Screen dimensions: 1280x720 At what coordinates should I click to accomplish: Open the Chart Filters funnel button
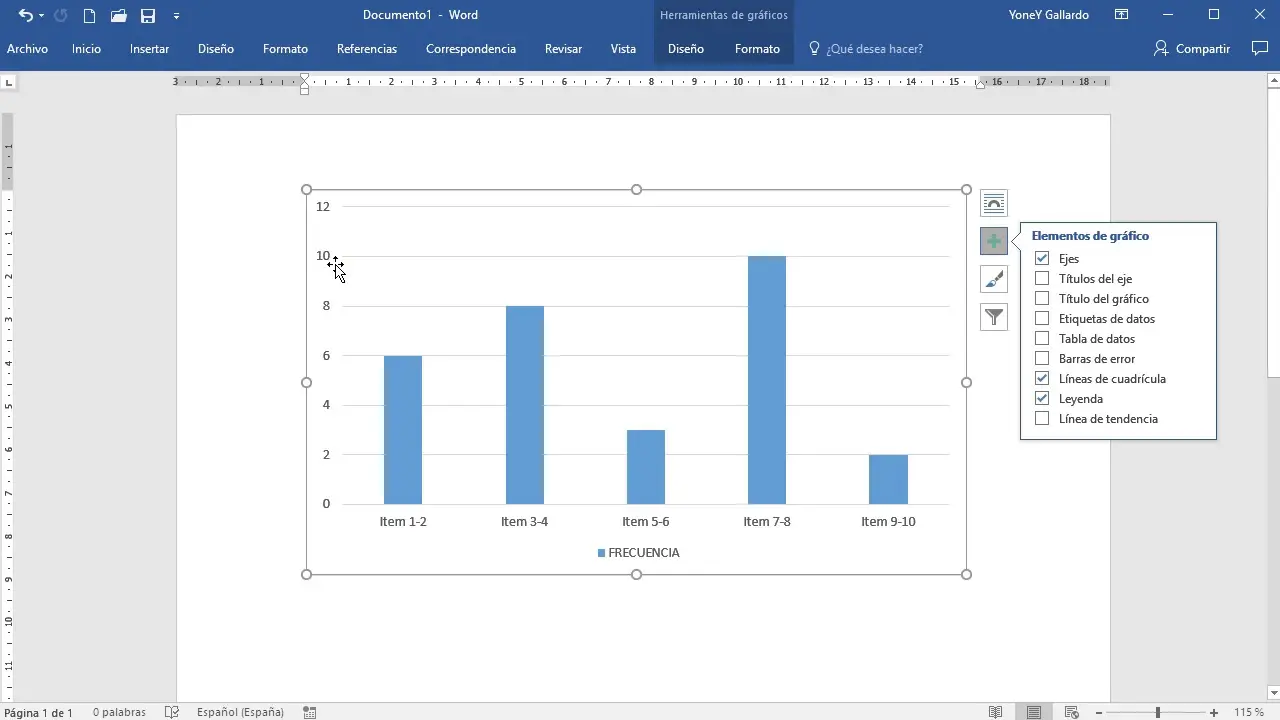pos(993,318)
